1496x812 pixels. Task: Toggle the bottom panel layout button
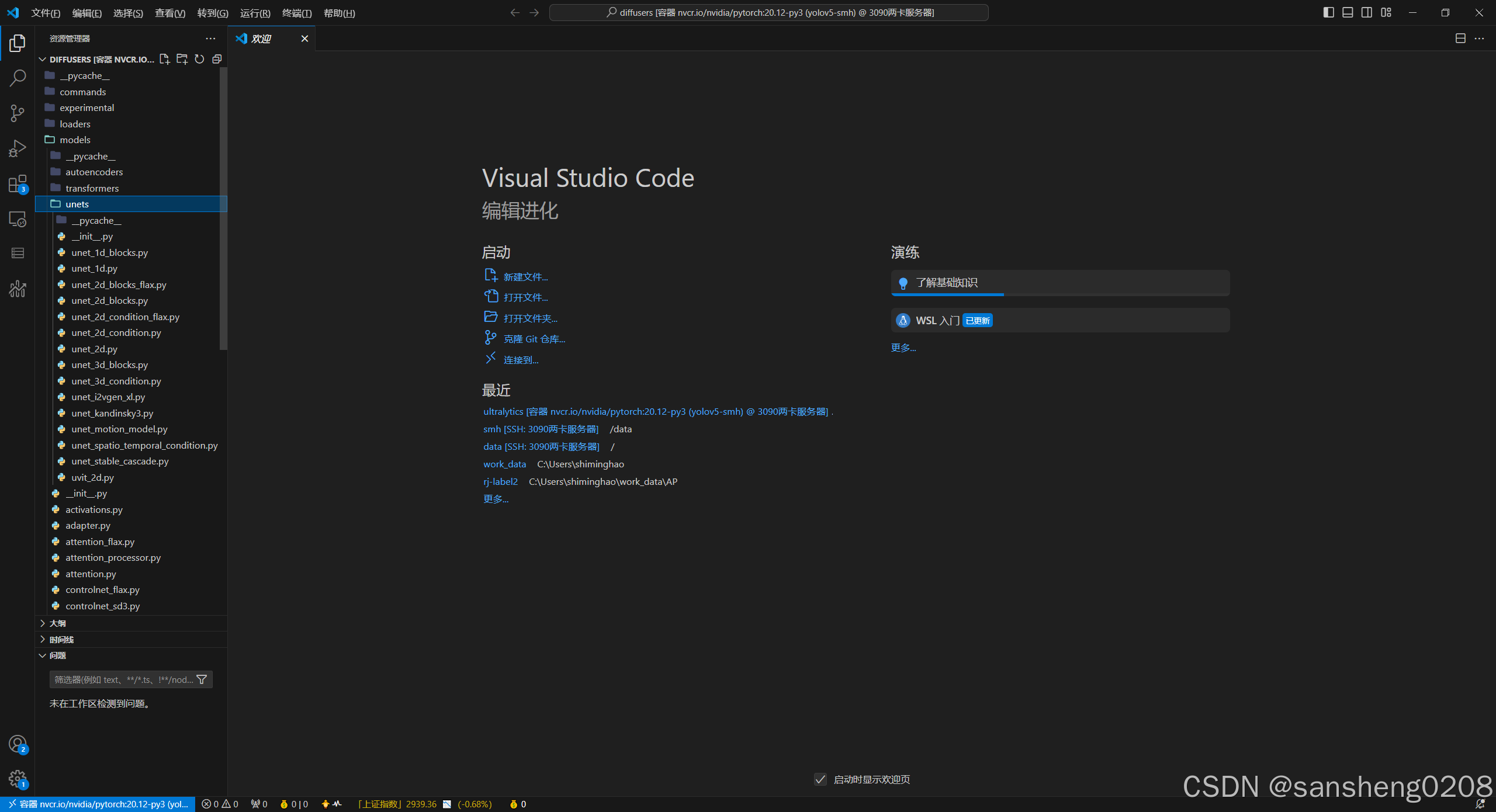(x=1348, y=12)
